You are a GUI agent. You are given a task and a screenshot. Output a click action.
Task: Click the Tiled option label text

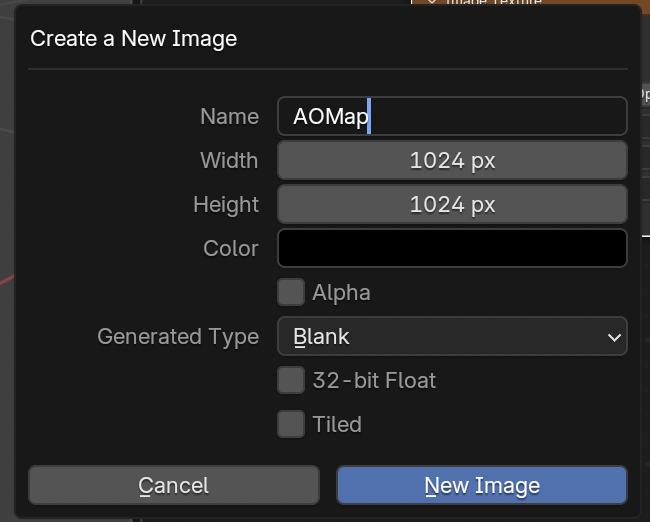pyautogui.click(x=337, y=424)
